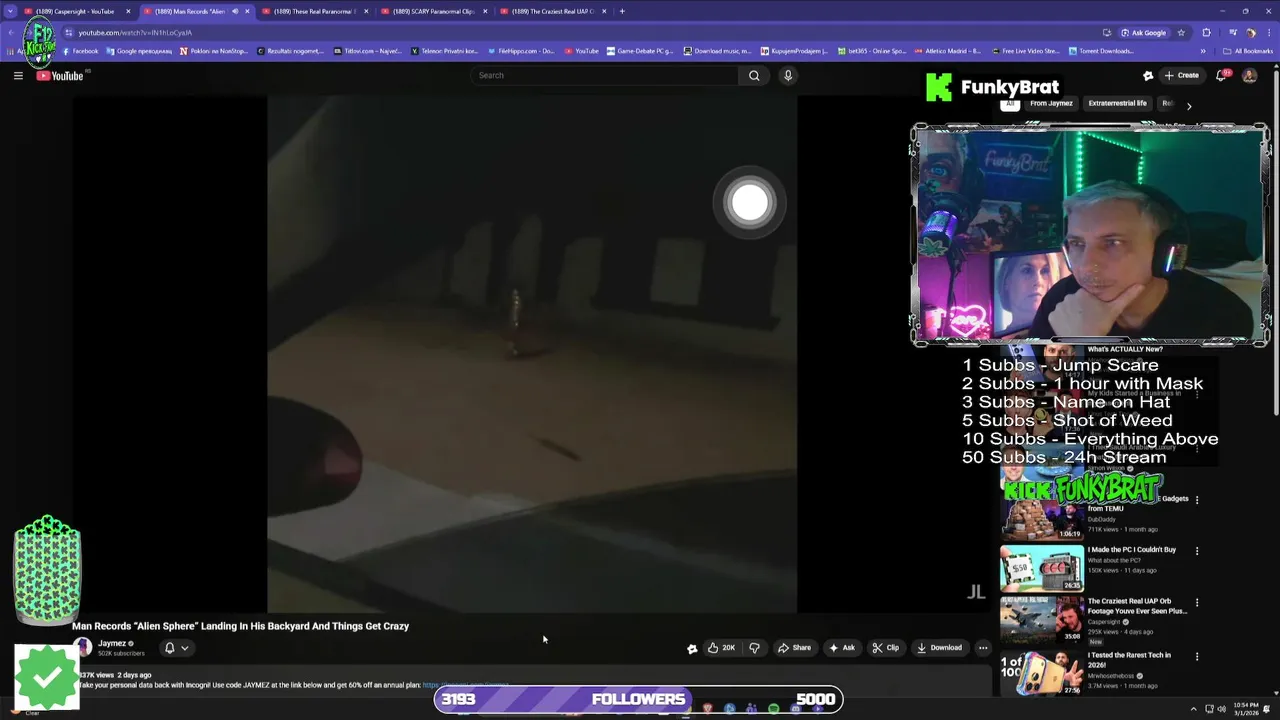1280x720 pixels.
Task: Click the promo link in video description
Action: [466, 685]
